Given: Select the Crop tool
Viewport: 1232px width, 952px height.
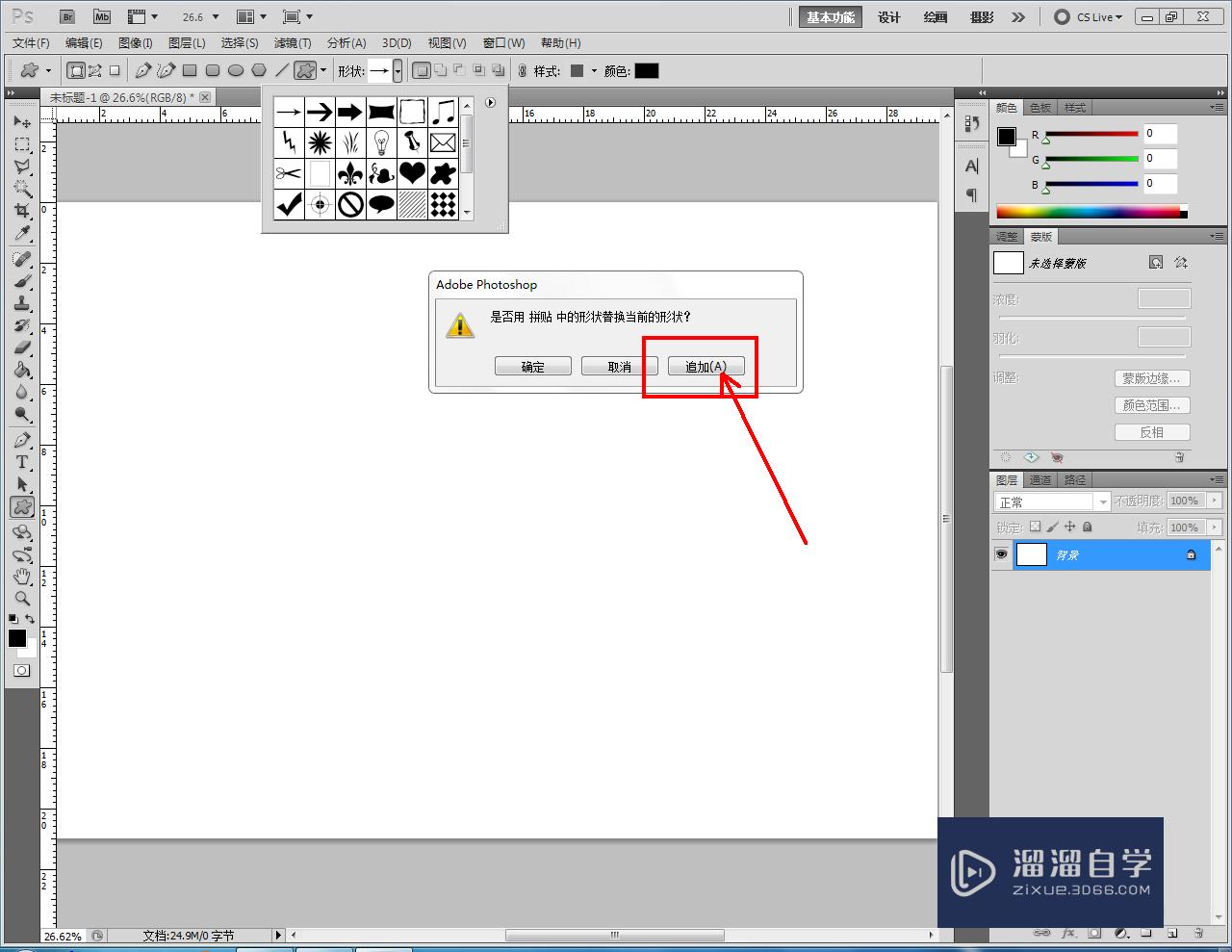Looking at the screenshot, I should tap(21, 211).
